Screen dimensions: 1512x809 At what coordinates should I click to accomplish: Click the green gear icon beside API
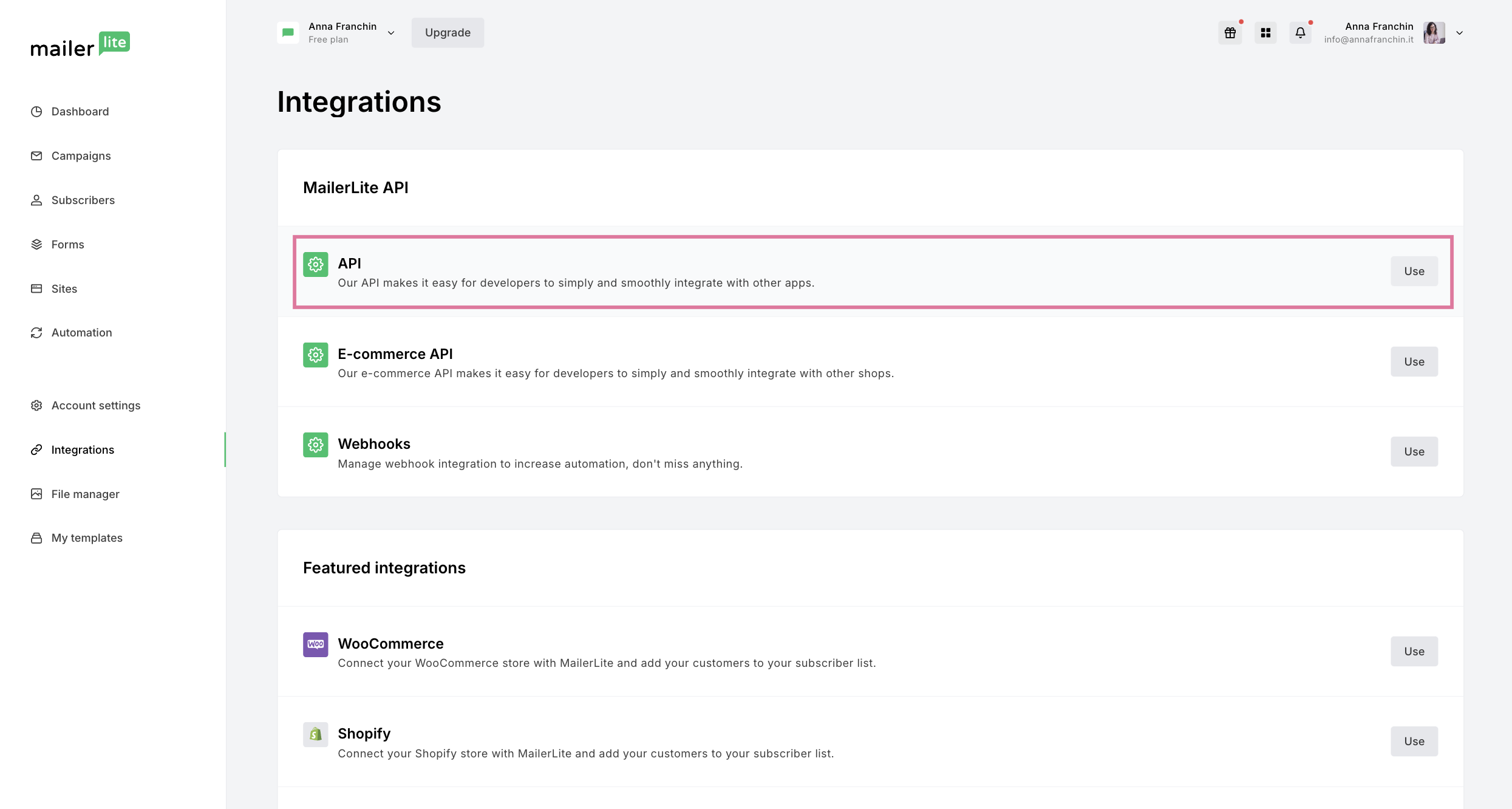316,264
